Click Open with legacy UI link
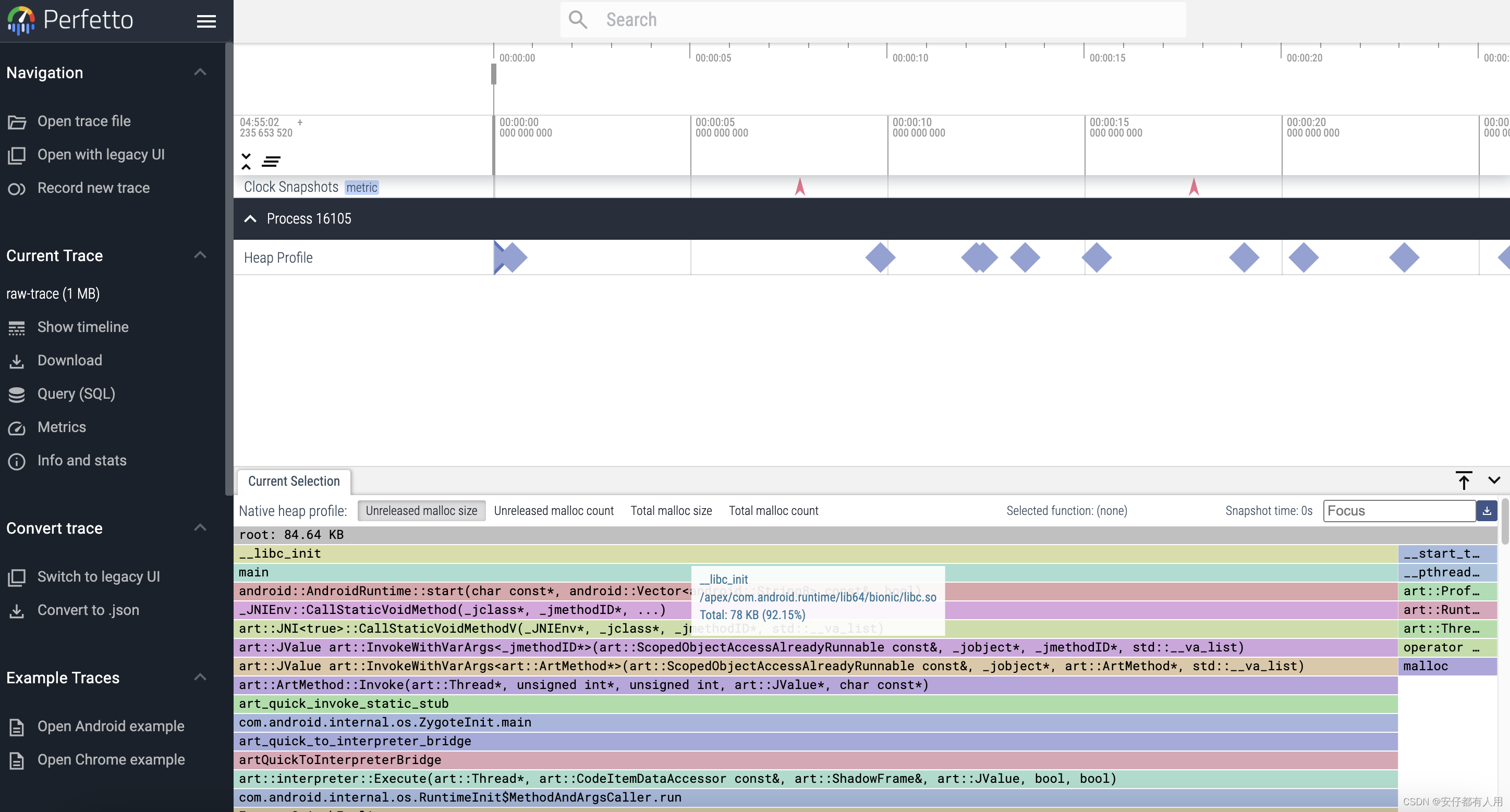Image resolution: width=1510 pixels, height=812 pixels. [x=101, y=155]
